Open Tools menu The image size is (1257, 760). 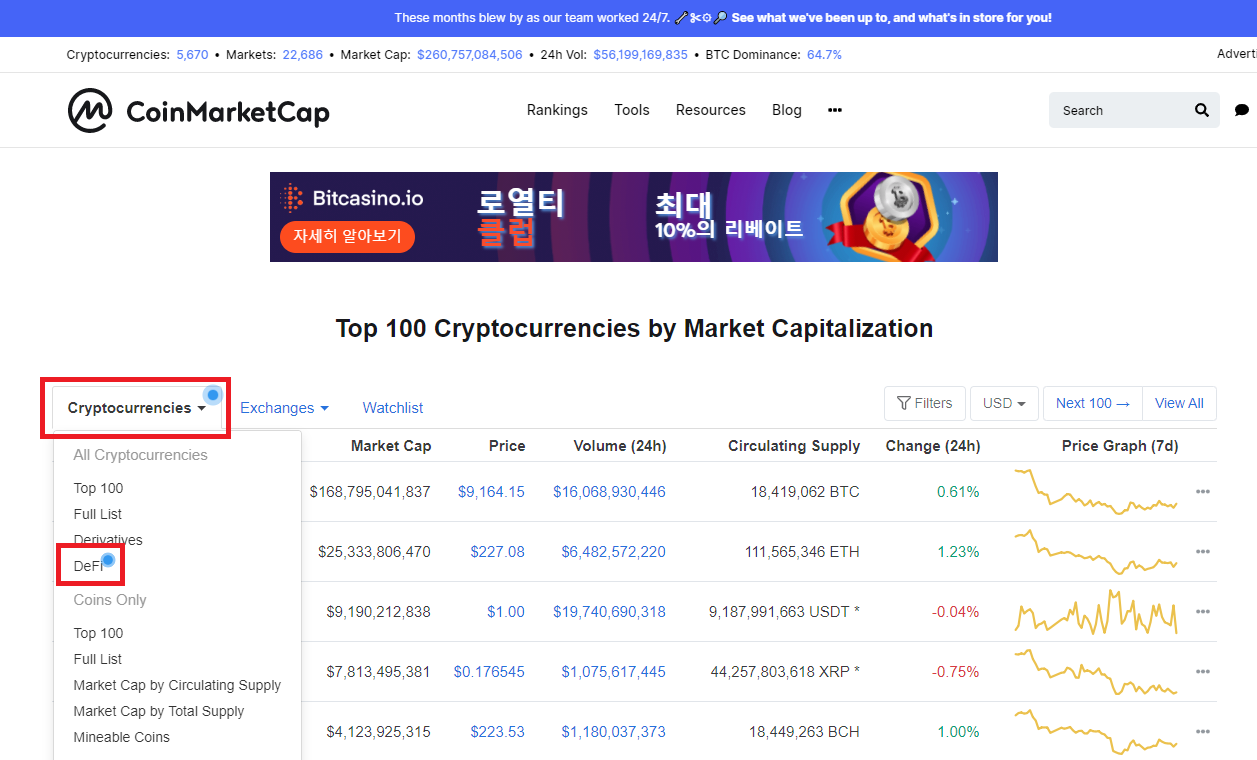[x=632, y=110]
